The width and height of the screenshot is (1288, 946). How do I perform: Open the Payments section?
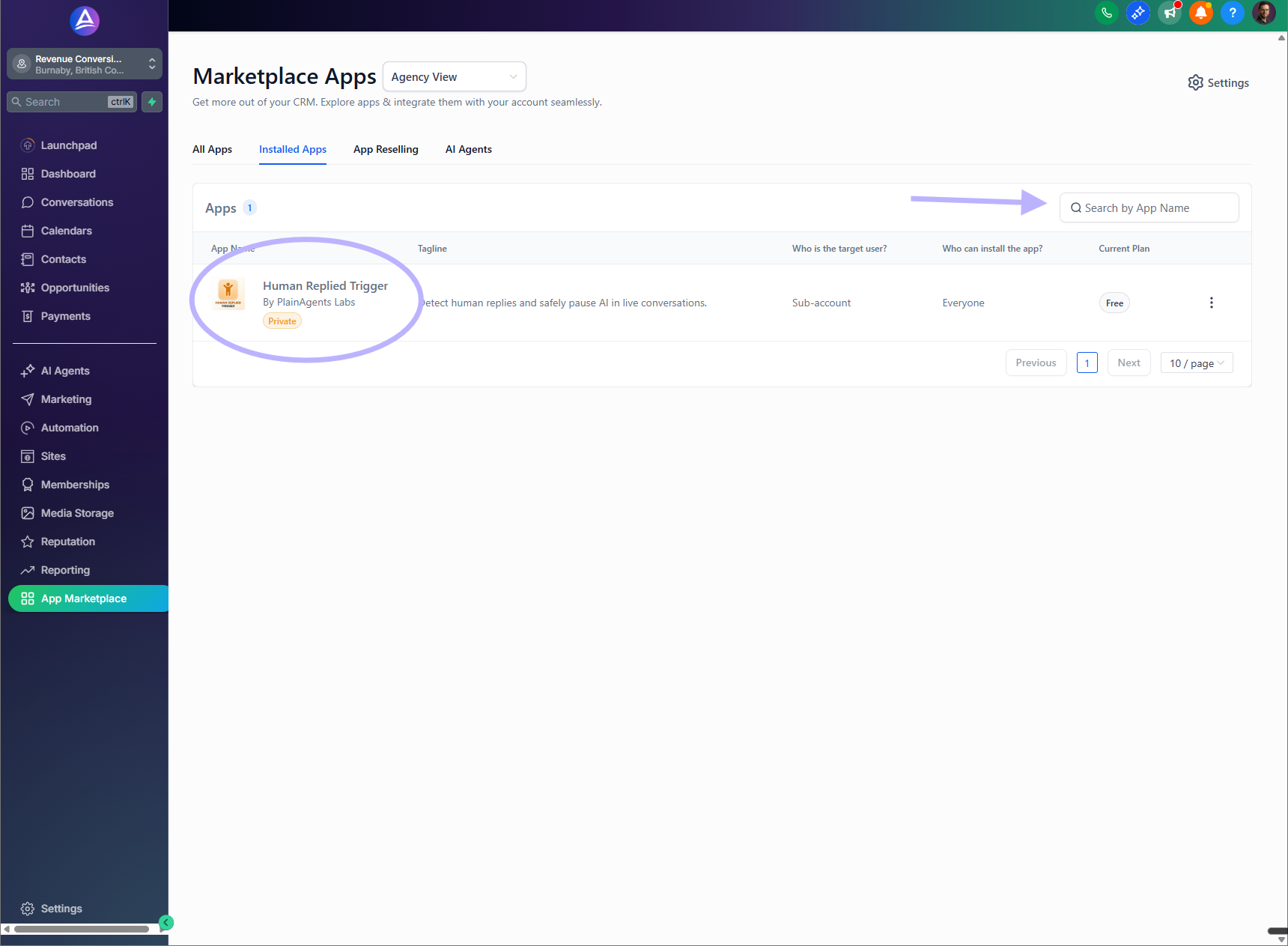pos(64,315)
